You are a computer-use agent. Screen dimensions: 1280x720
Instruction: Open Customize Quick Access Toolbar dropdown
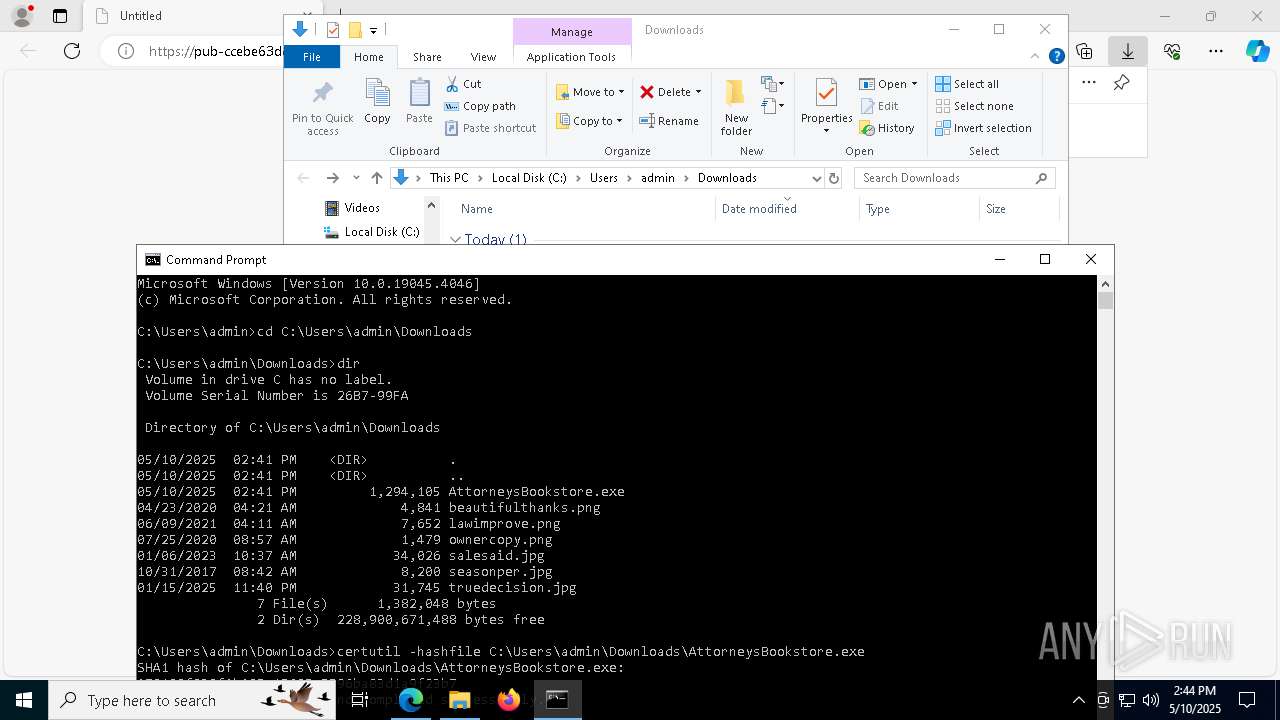click(373, 31)
